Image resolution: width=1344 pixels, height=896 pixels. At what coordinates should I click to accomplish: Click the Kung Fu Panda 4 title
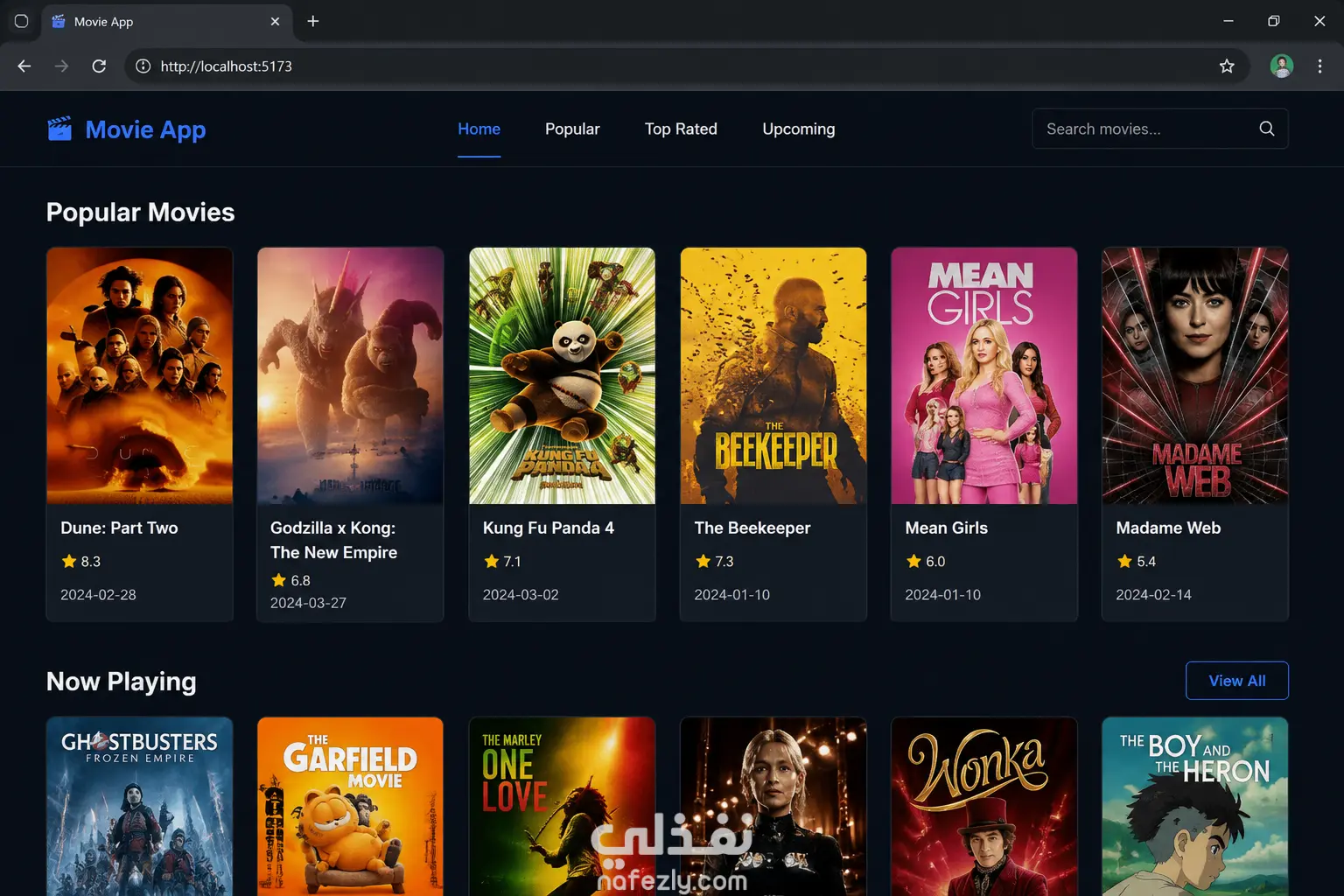pyautogui.click(x=549, y=528)
